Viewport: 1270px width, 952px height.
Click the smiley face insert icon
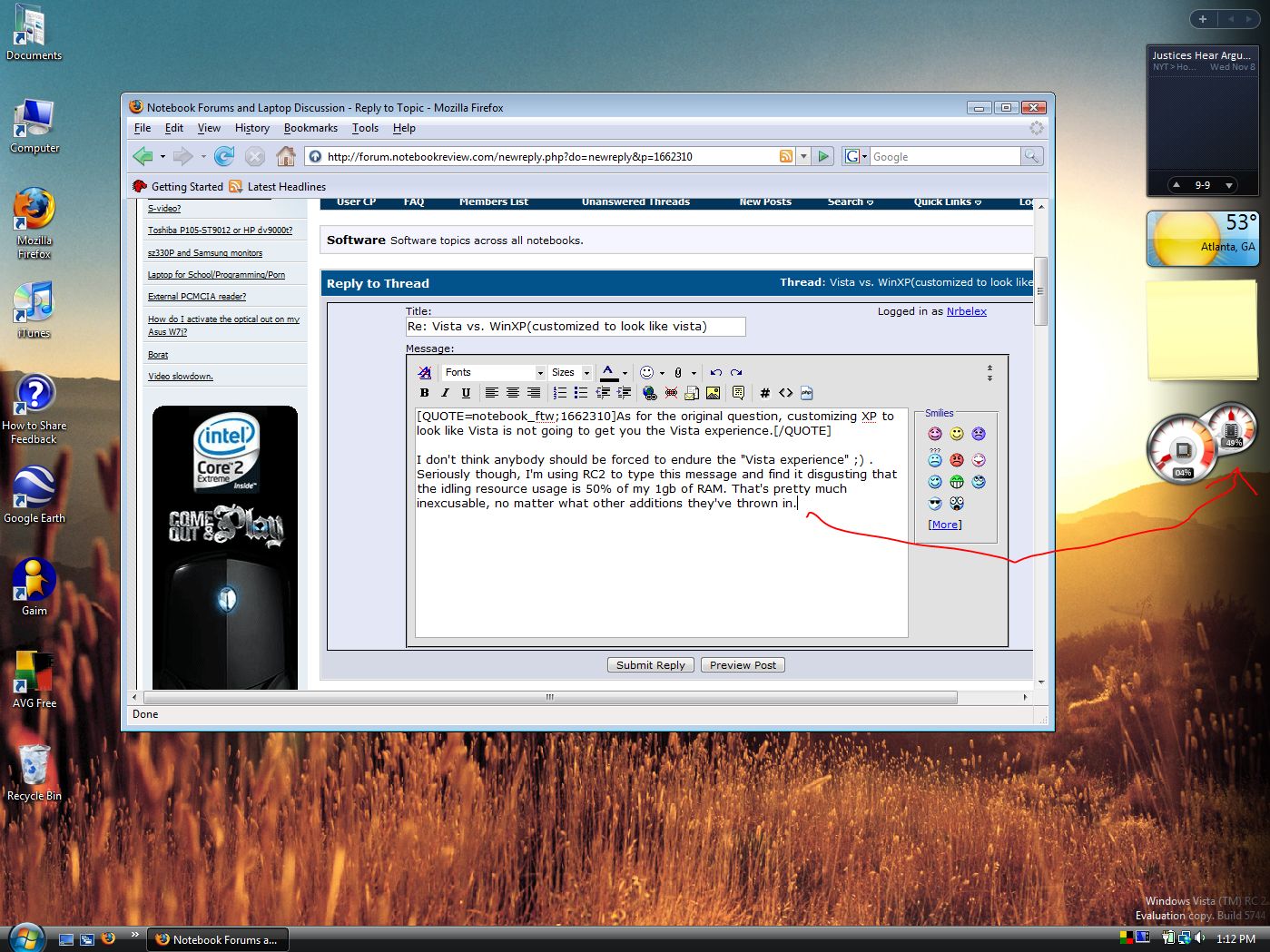click(646, 372)
